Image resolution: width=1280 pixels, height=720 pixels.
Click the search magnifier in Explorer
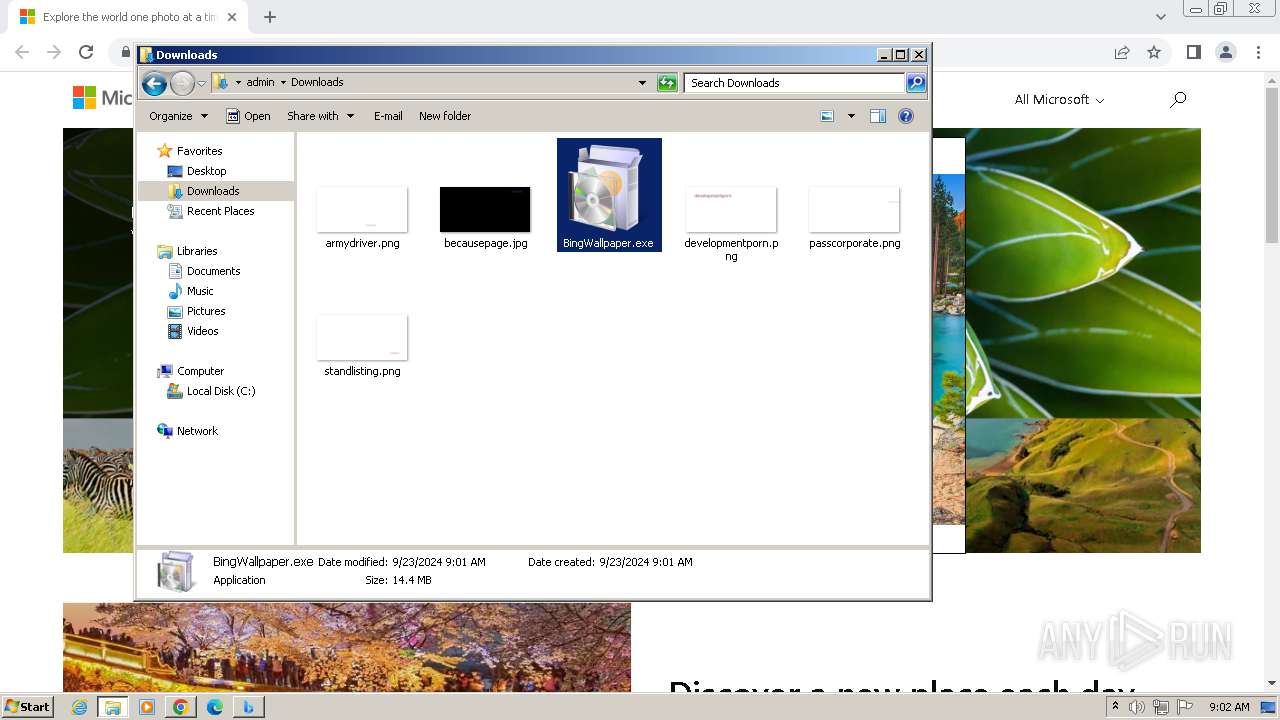916,83
